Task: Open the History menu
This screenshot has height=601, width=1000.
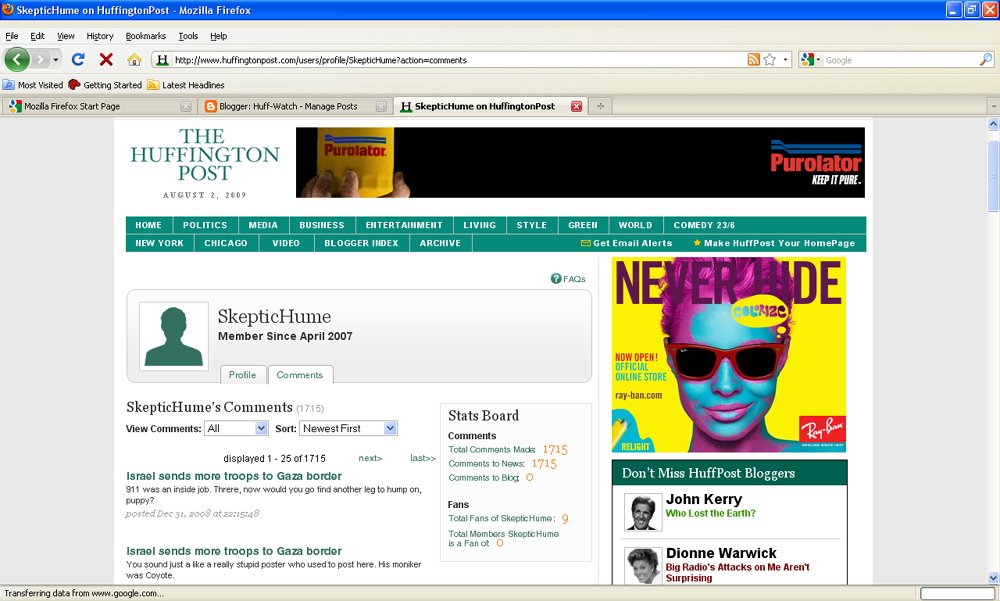Action: [100, 36]
